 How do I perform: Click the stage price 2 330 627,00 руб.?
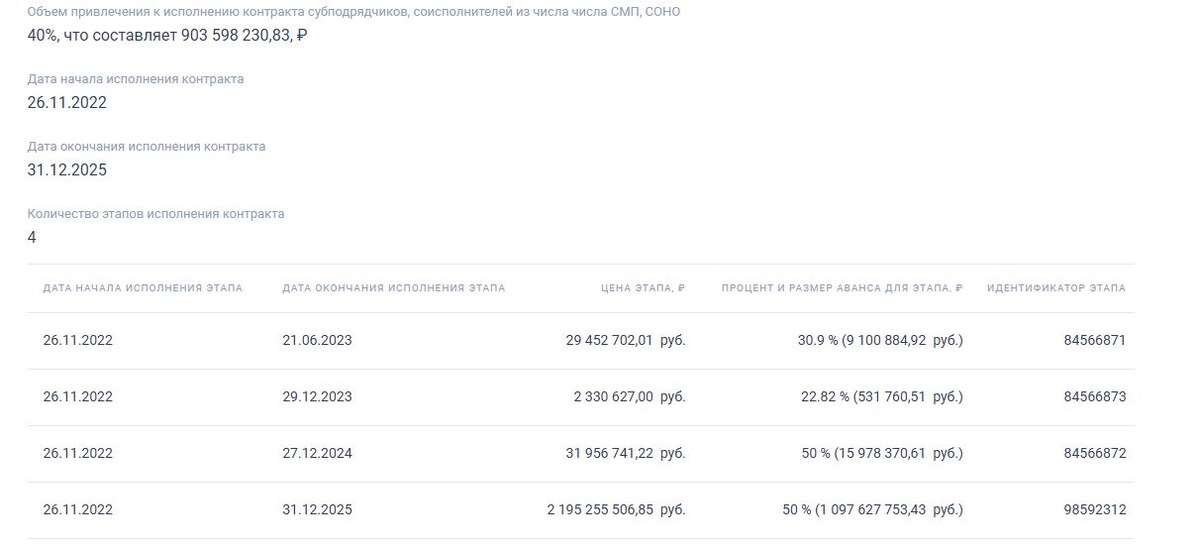(x=629, y=397)
